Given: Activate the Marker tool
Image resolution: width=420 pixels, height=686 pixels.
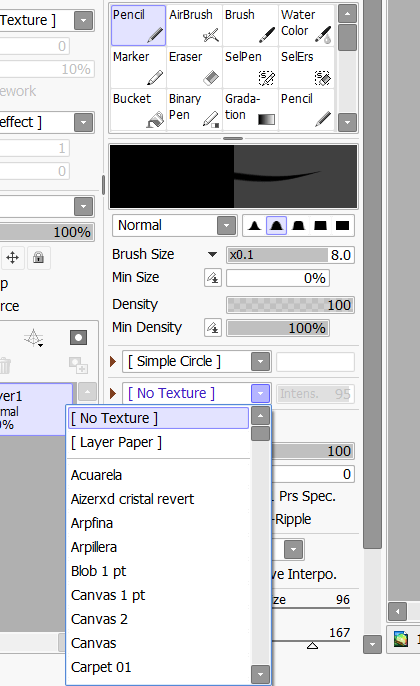Looking at the screenshot, I should tap(138, 67).
